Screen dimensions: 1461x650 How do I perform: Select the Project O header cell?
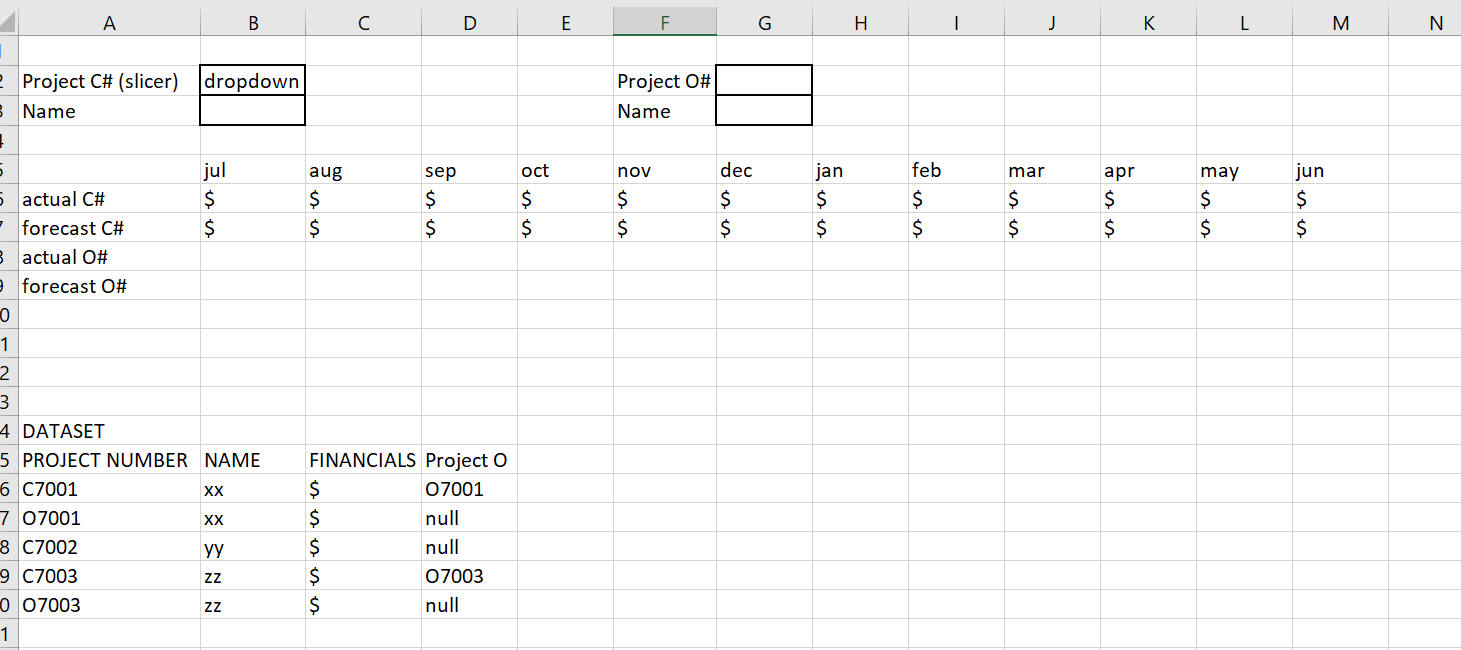tap(469, 460)
